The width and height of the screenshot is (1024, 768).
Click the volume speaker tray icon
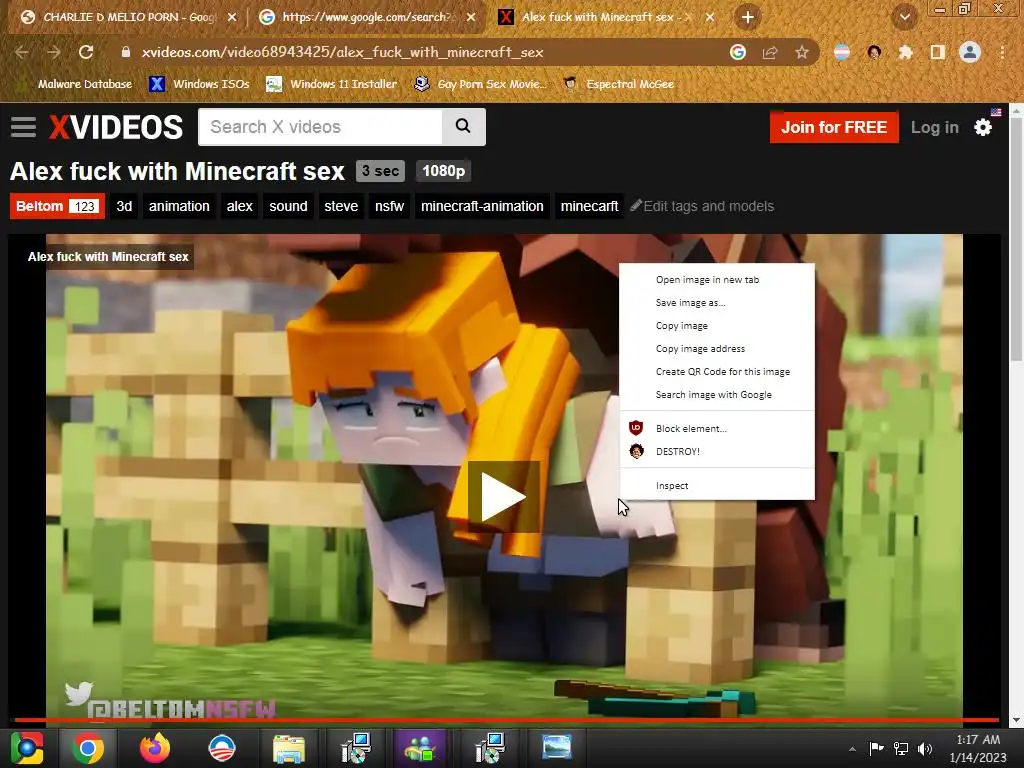click(x=925, y=748)
